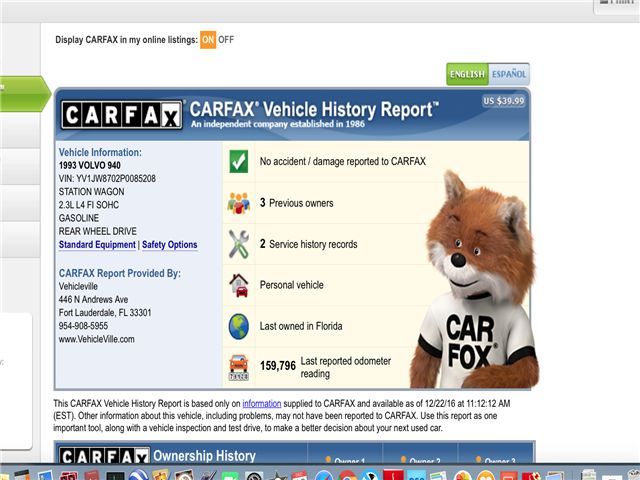Click the 'Ownership History' section heading

tap(204, 456)
